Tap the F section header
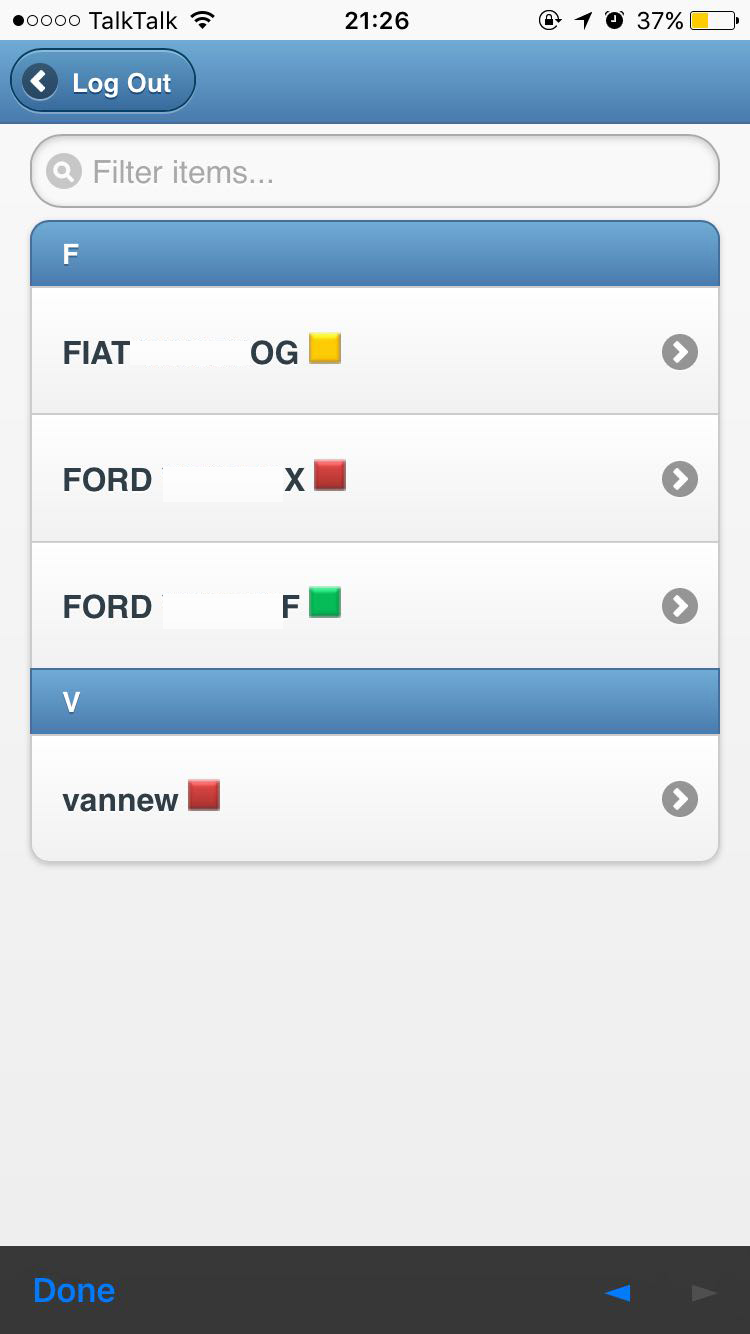750x1334 pixels. tap(375, 254)
